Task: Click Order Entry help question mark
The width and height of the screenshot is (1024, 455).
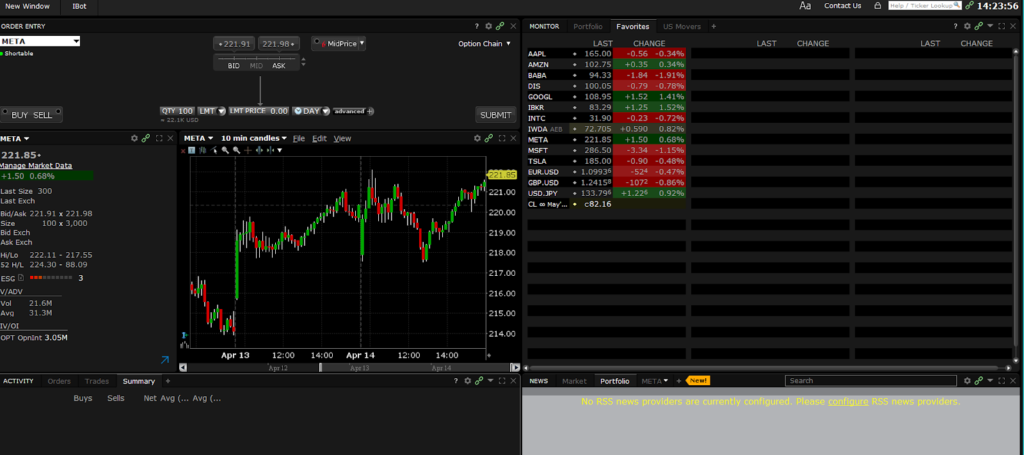Action: click(477, 26)
